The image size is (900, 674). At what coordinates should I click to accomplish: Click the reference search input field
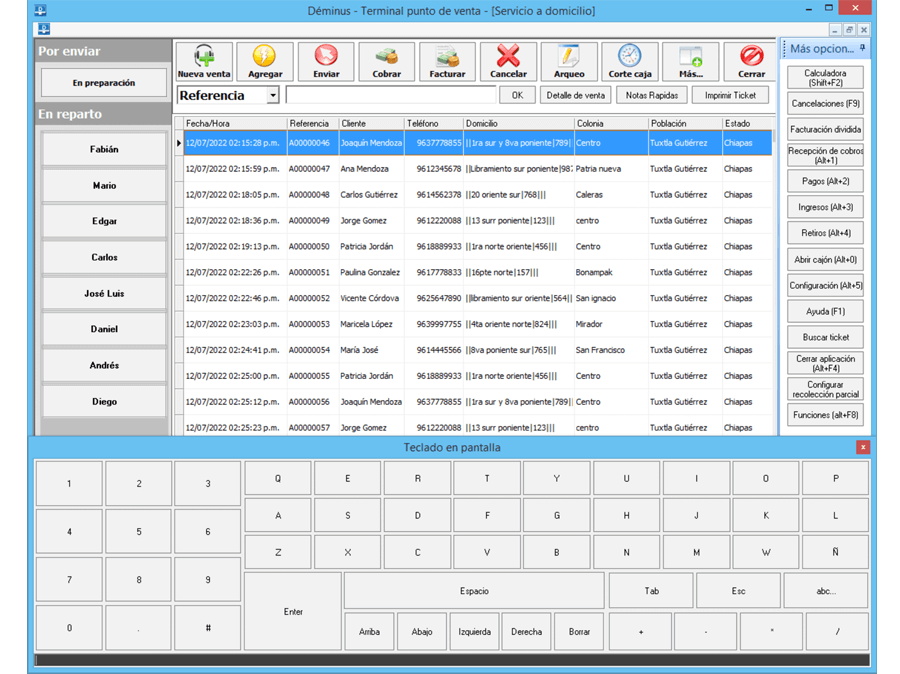[x=391, y=95]
